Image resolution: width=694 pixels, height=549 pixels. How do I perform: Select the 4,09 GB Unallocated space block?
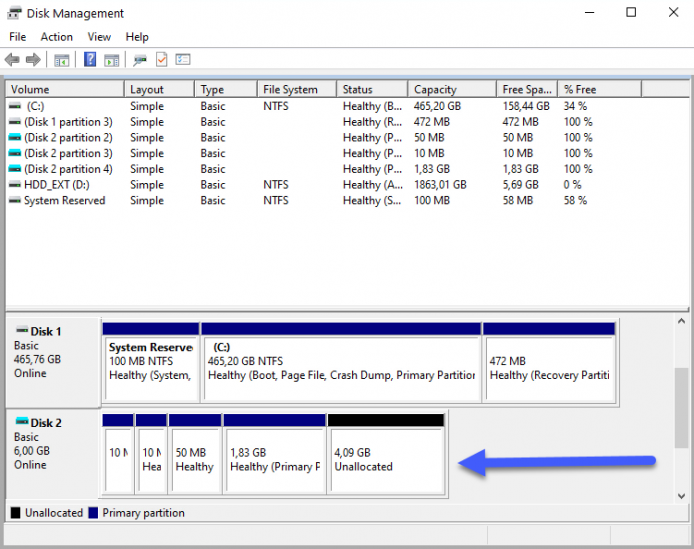pyautogui.click(x=386, y=454)
